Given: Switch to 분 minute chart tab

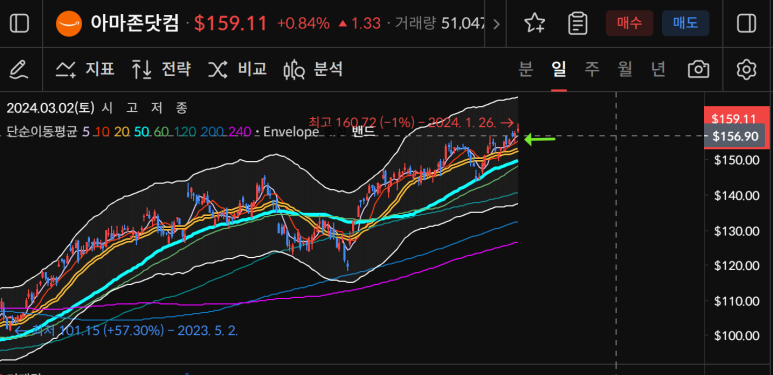Looking at the screenshot, I should (x=526, y=69).
